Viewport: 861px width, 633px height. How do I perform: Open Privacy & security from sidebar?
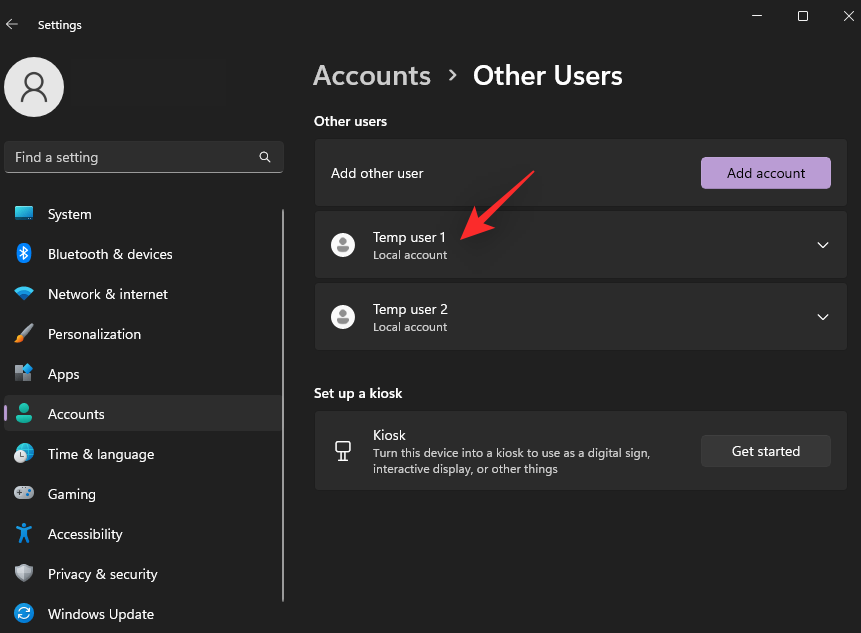coord(24,573)
